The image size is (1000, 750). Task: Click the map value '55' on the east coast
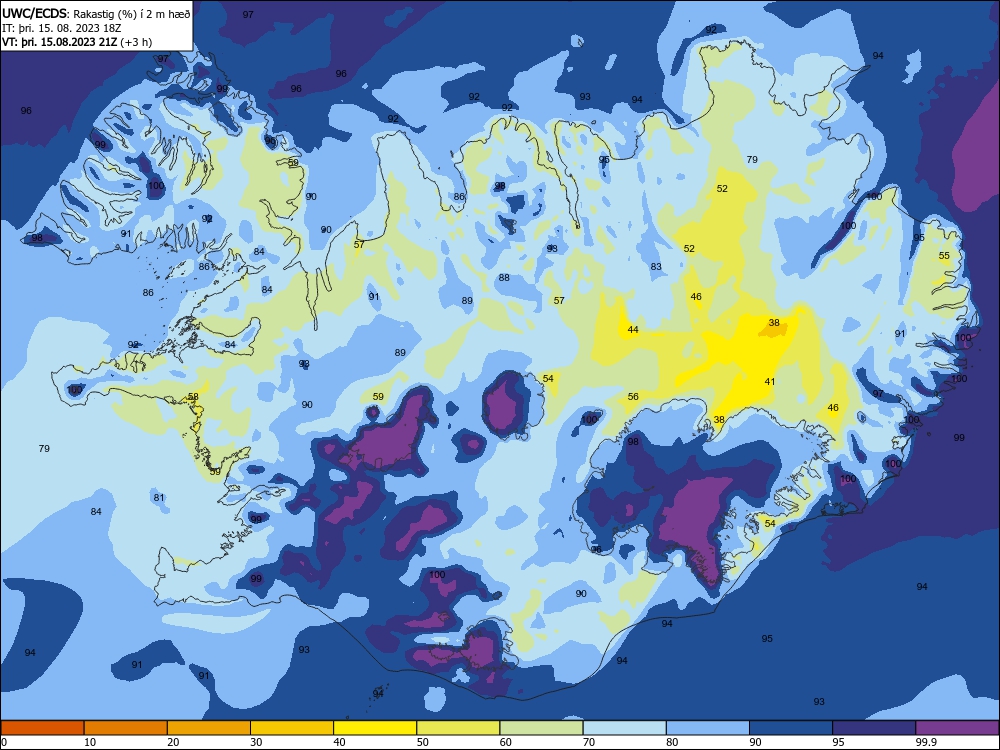[x=945, y=256]
